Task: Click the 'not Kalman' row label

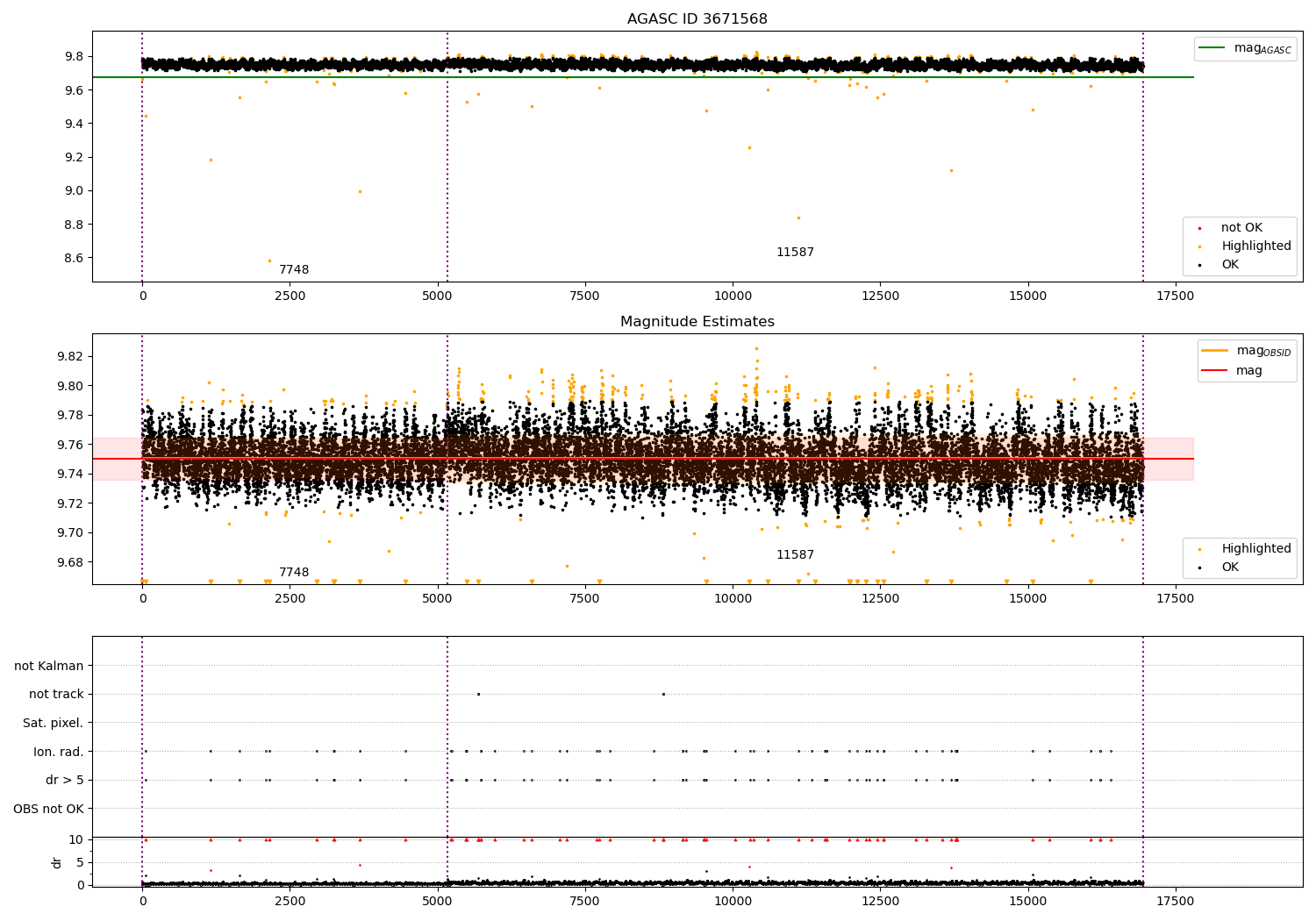Action: [x=49, y=666]
